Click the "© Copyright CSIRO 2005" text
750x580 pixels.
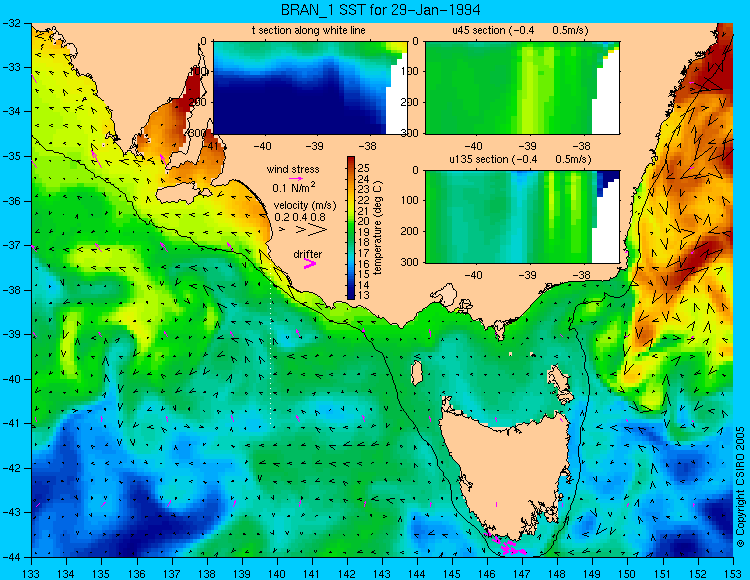pos(741,487)
